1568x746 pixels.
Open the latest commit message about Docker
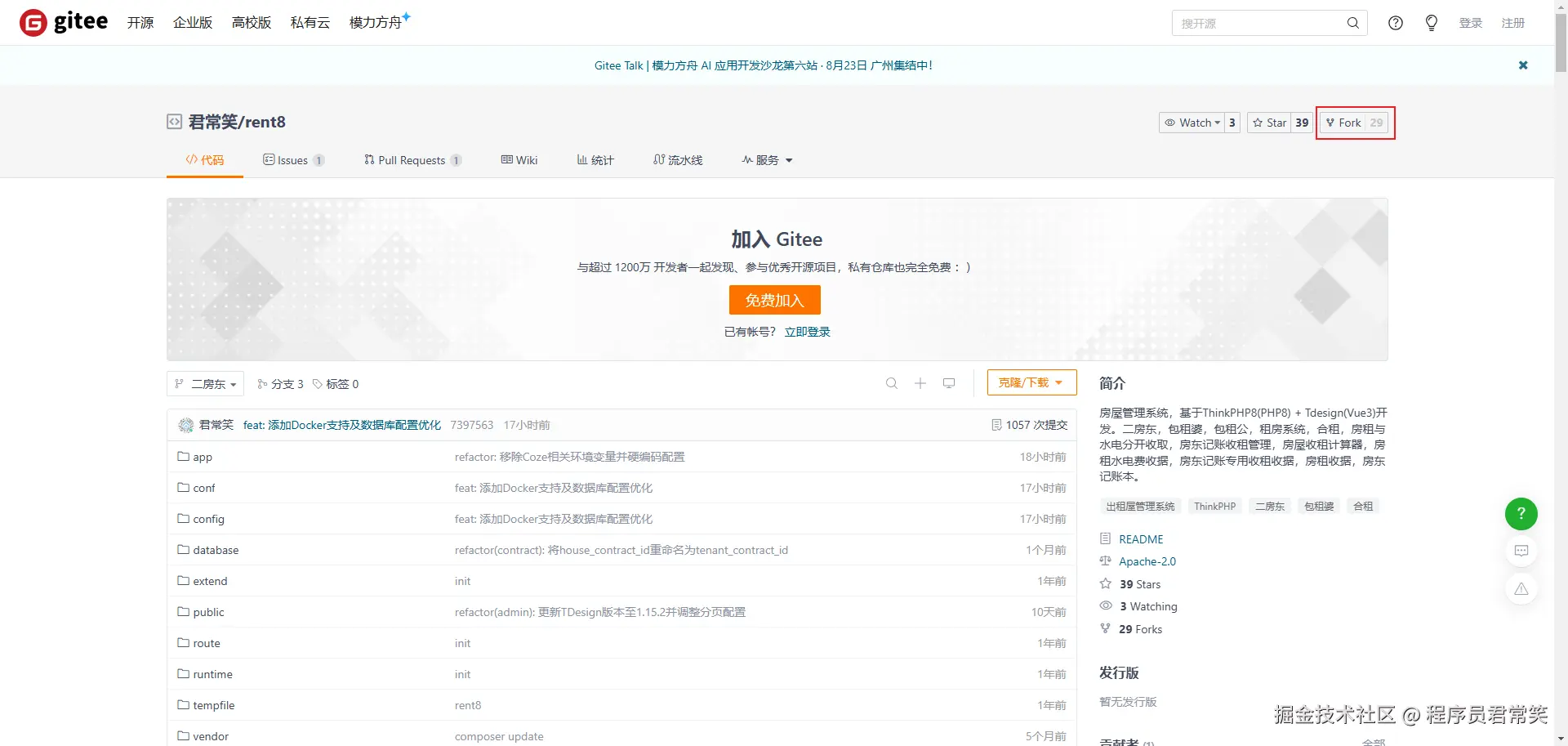click(x=342, y=425)
